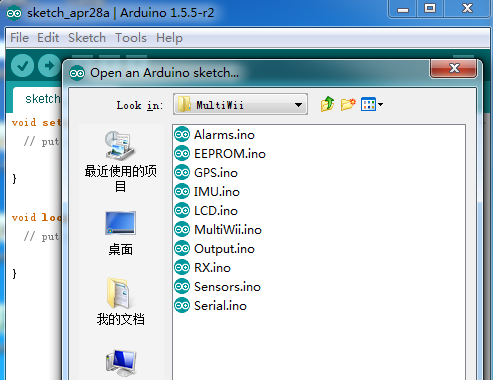The height and width of the screenshot is (380, 493).
Task: Click the GPS.ino Arduino file icon
Action: (x=182, y=173)
